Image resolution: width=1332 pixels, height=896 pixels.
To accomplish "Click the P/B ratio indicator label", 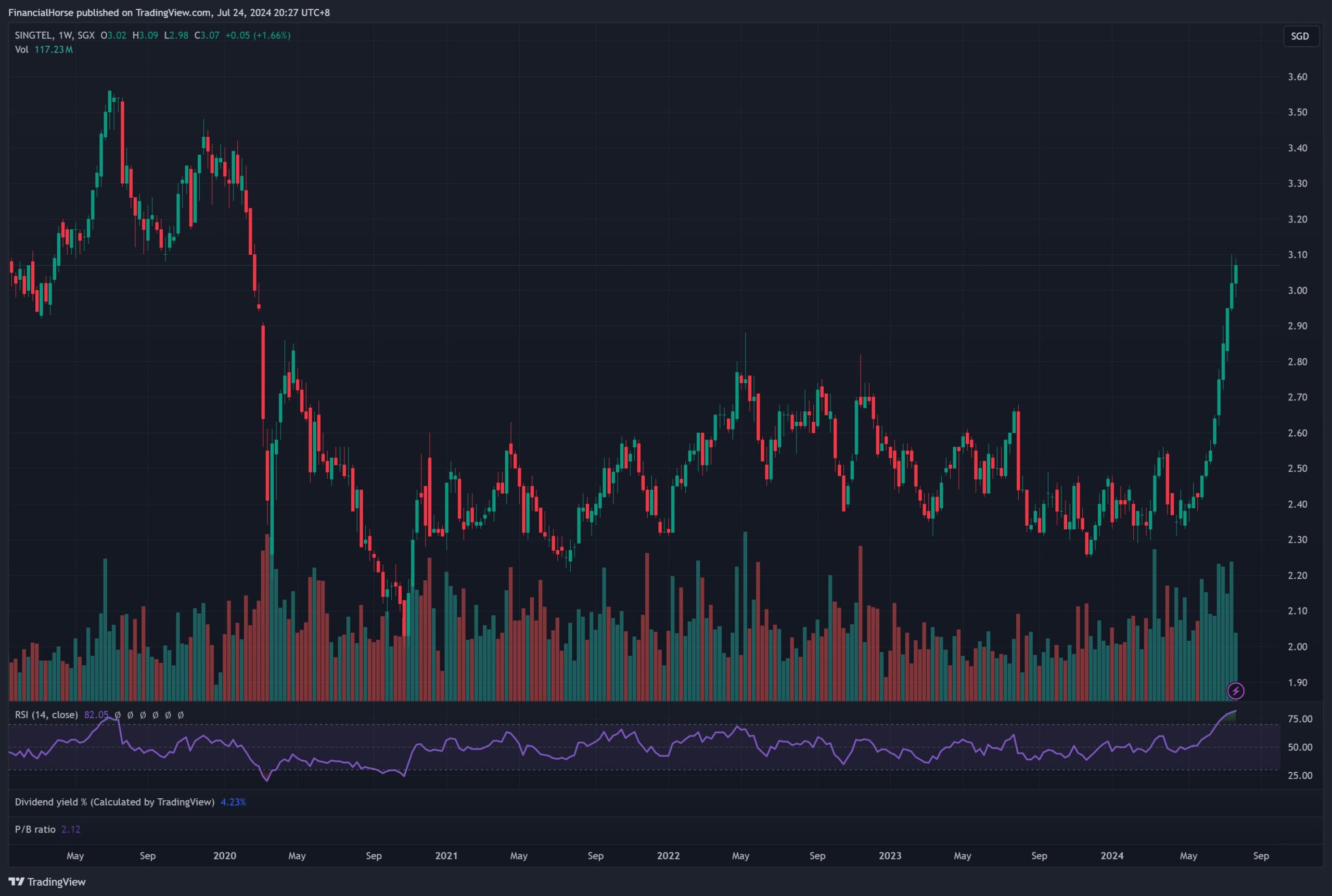I will tap(35, 830).
